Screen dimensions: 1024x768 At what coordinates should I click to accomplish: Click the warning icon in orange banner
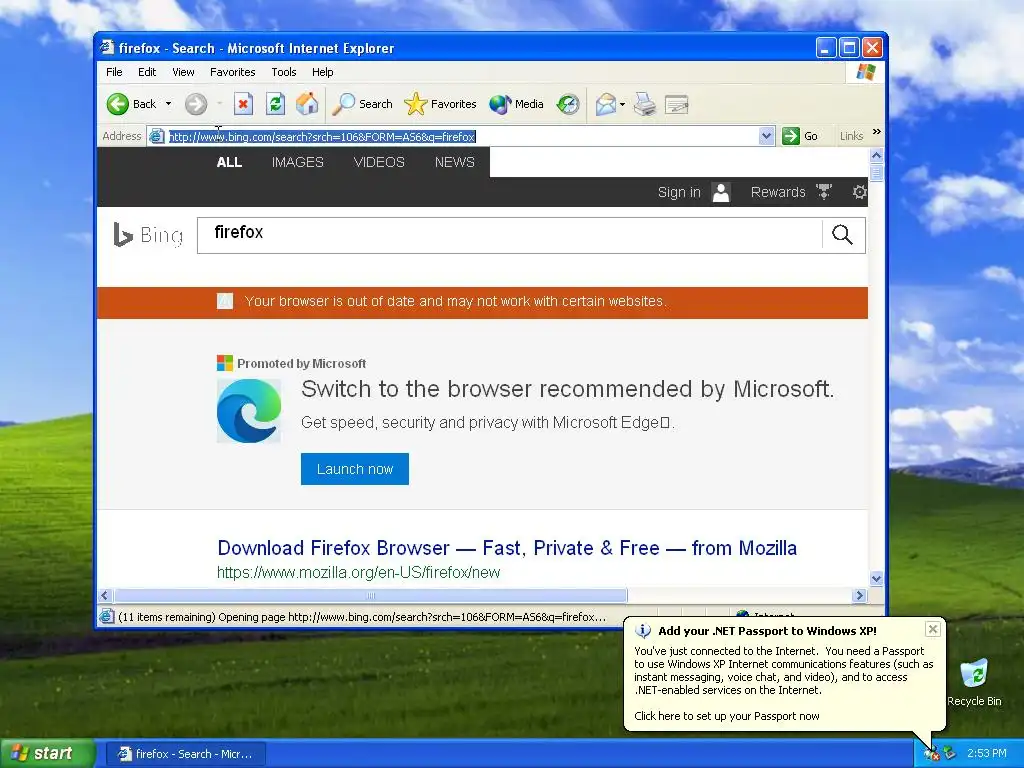[x=225, y=301]
